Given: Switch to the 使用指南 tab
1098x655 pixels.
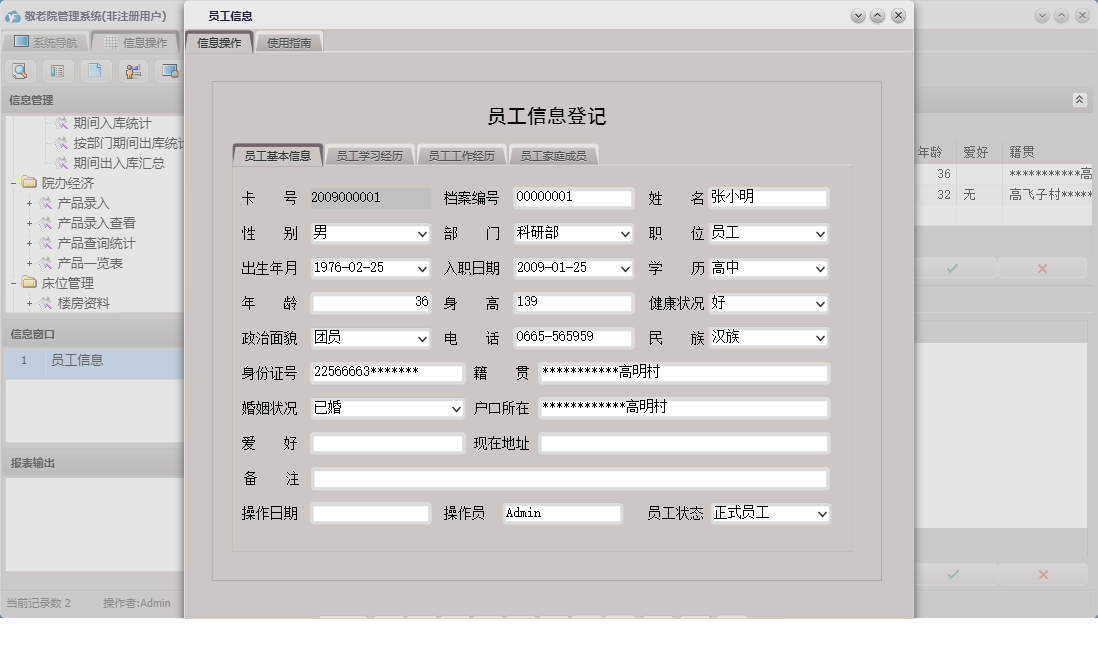Looking at the screenshot, I should [x=289, y=42].
